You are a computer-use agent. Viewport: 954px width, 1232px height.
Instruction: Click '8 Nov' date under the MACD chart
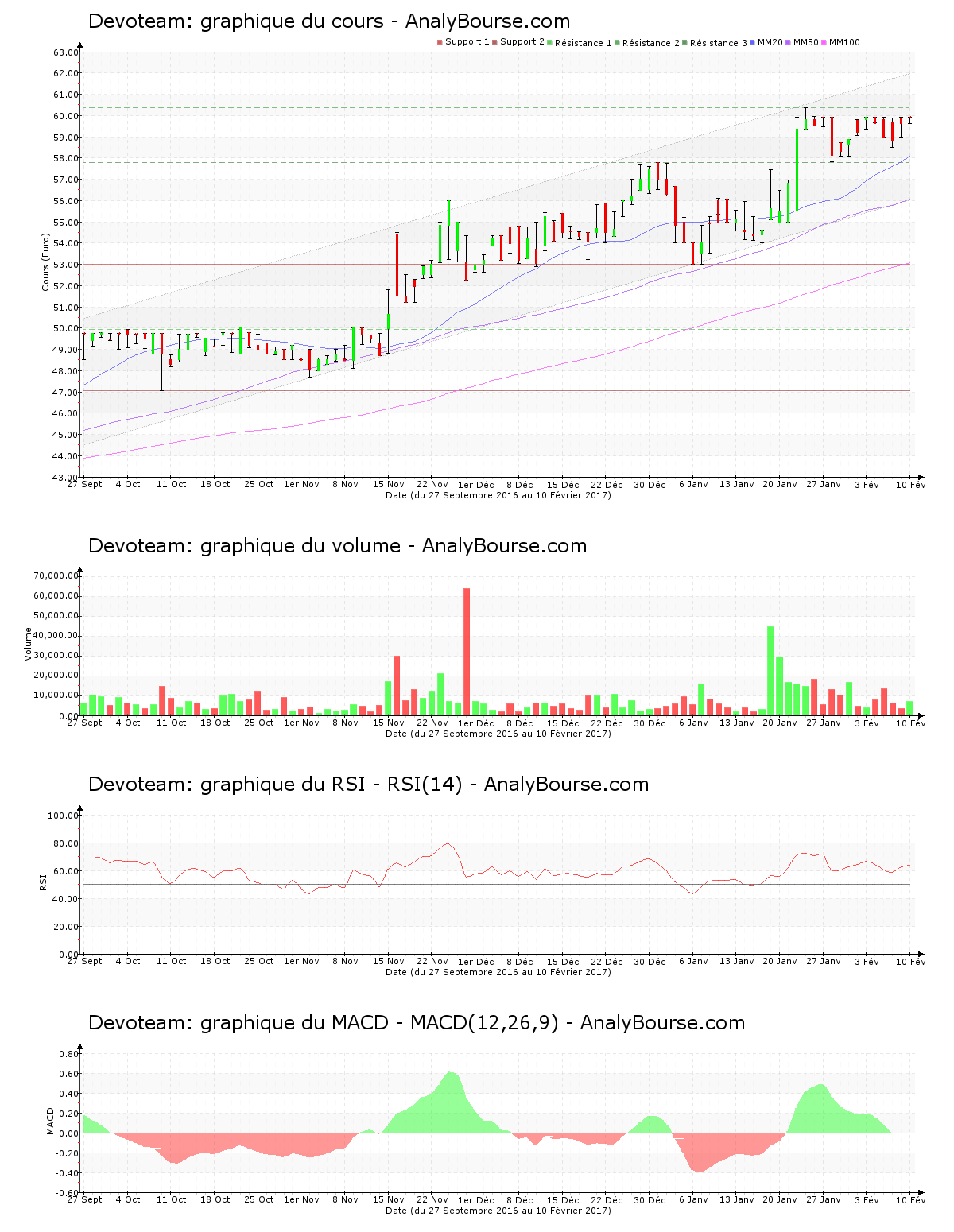(x=345, y=1200)
